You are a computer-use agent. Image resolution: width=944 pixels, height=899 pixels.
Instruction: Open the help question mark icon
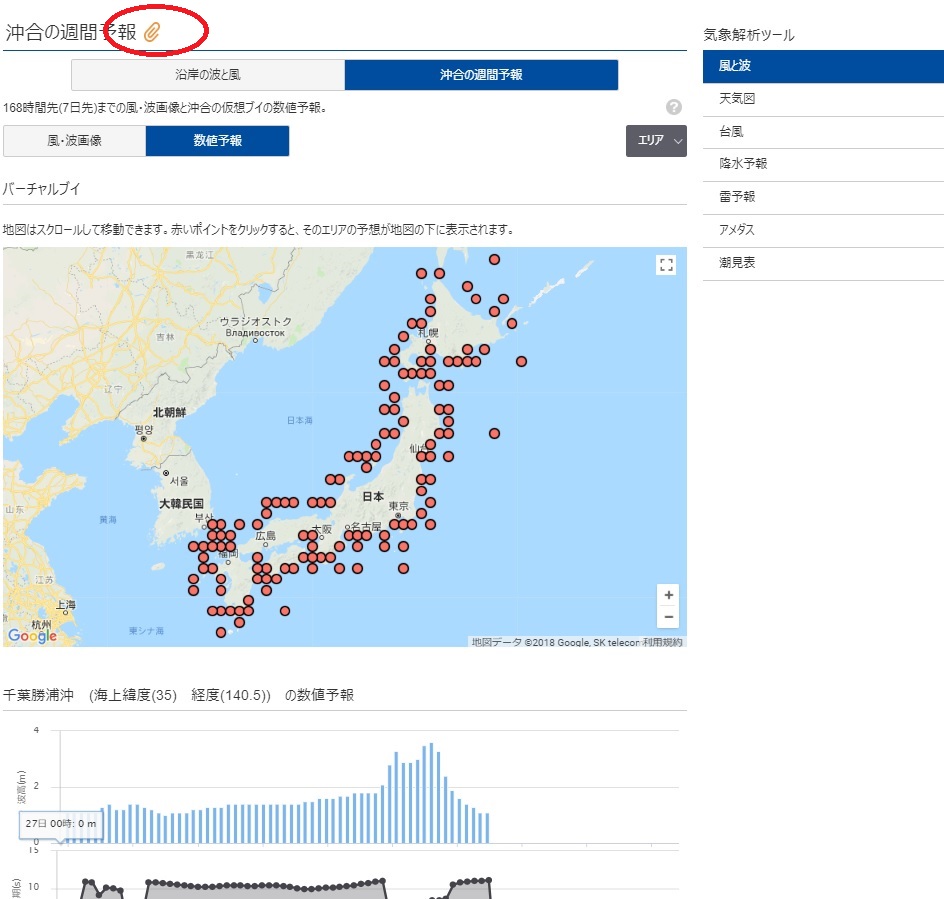coord(674,107)
